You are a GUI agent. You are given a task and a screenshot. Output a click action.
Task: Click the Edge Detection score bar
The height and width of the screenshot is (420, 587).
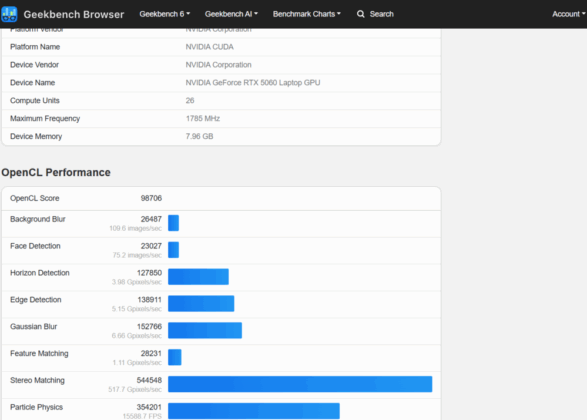(x=201, y=304)
